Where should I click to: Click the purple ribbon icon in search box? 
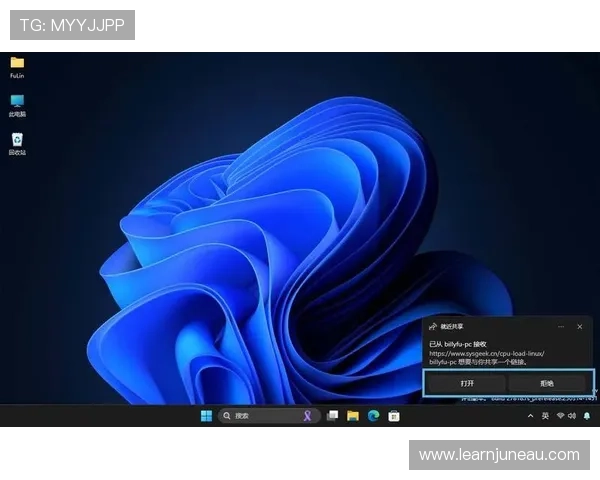[308, 416]
